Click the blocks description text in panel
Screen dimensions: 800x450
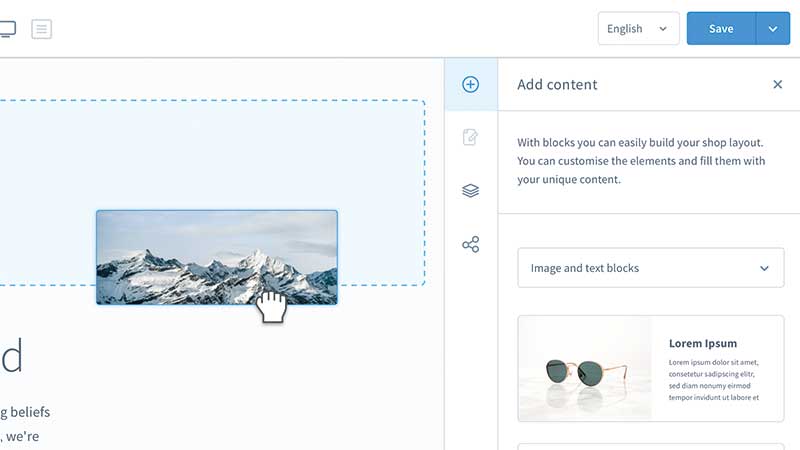pyautogui.click(x=641, y=161)
